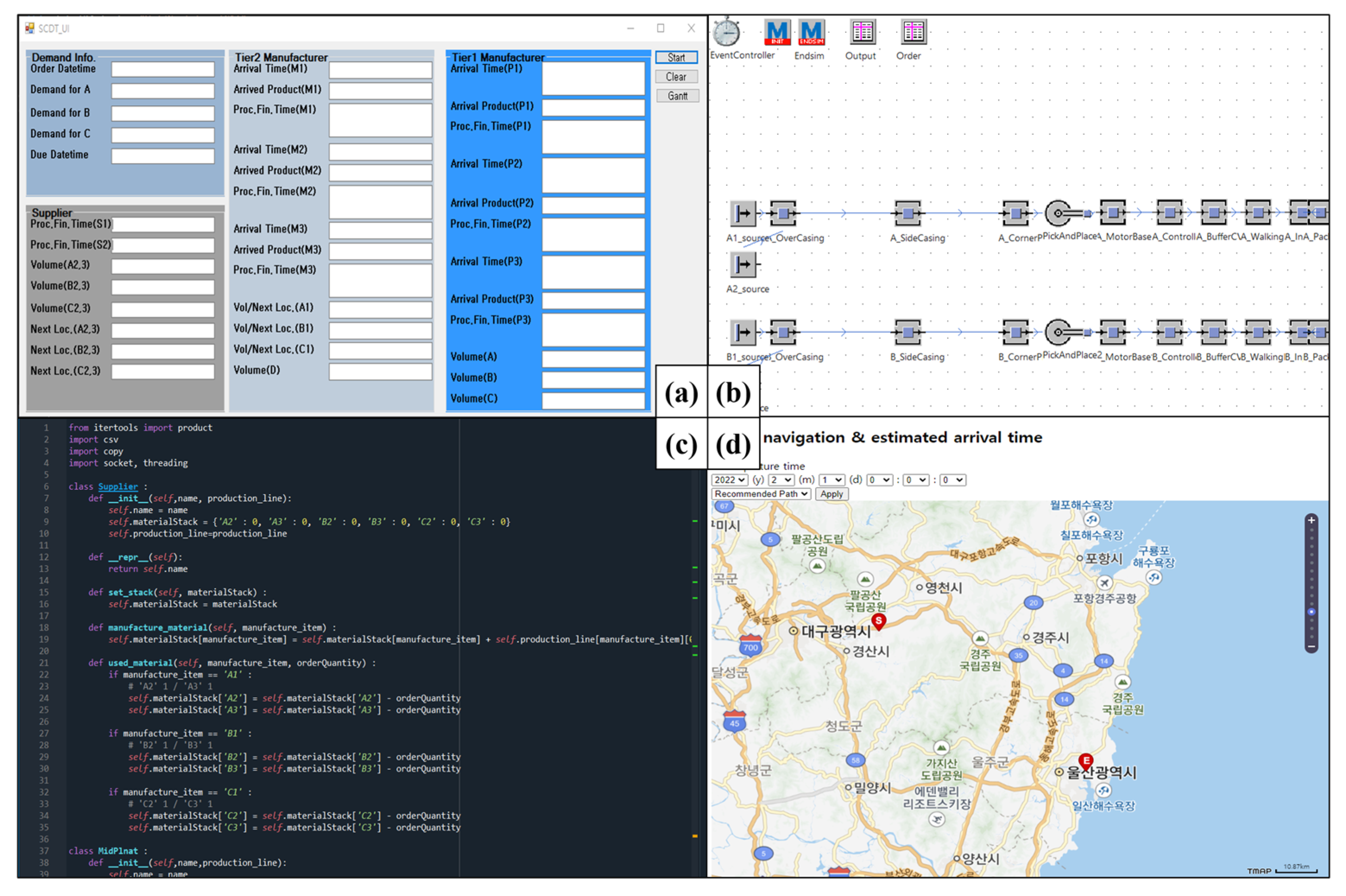Click the Init method icon

click(777, 32)
